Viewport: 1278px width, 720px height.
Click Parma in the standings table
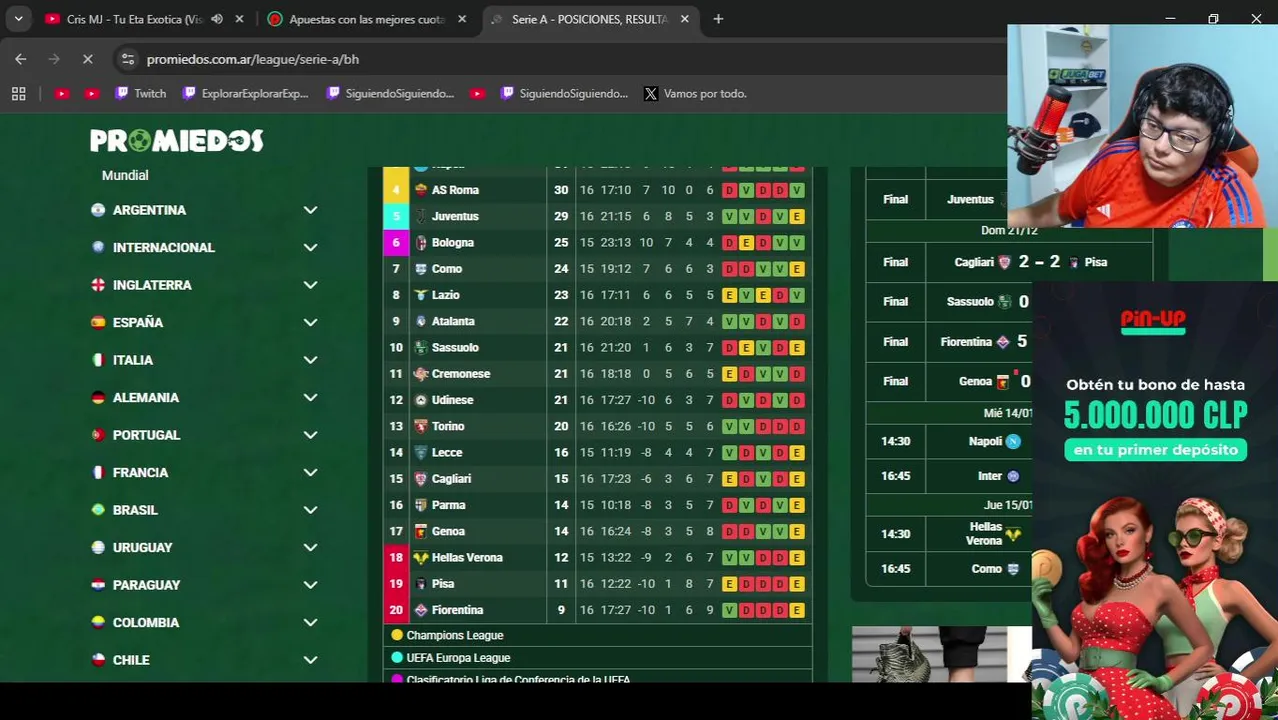pyautogui.click(x=448, y=505)
